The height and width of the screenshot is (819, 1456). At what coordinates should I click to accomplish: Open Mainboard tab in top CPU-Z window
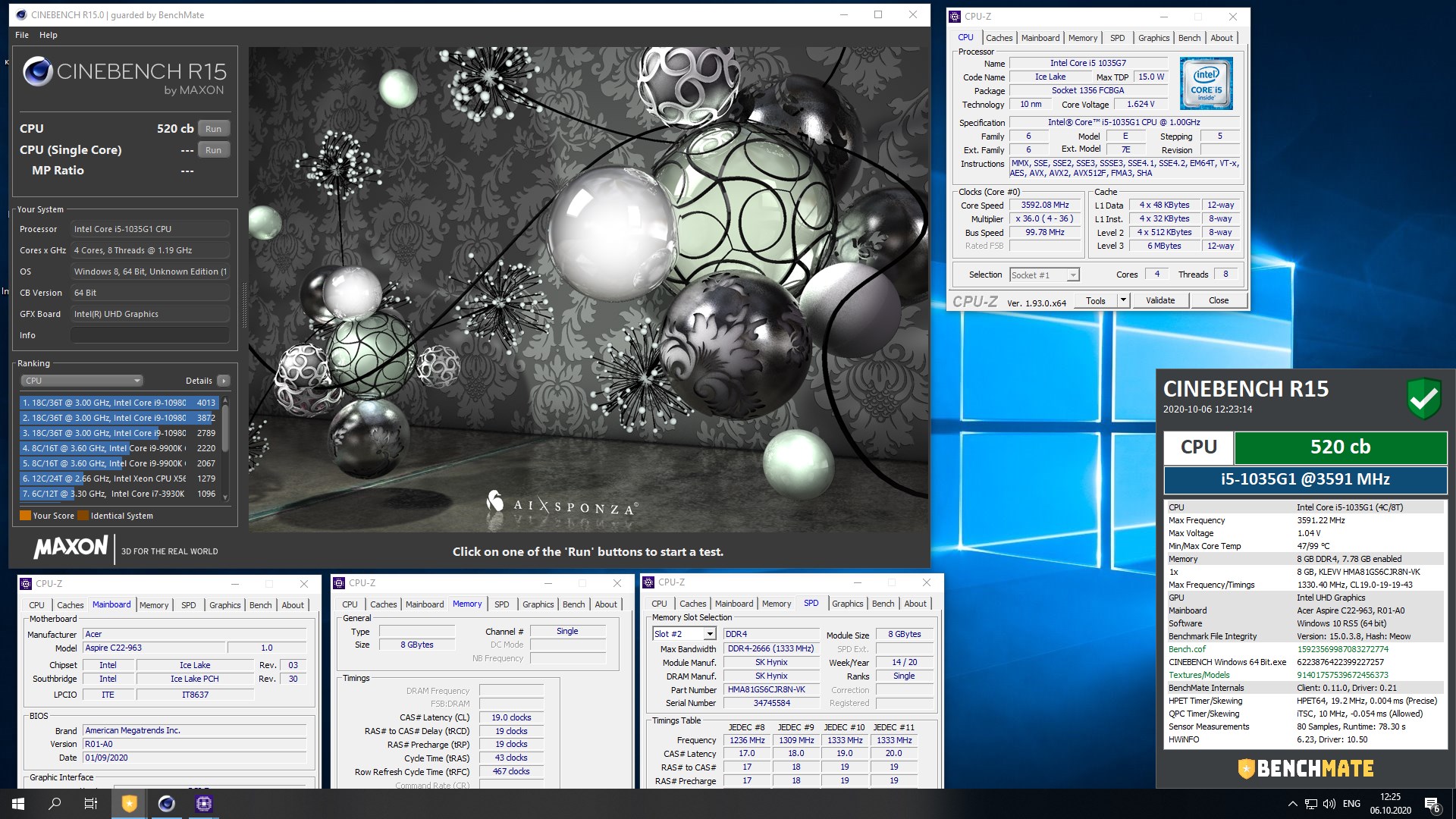point(1040,38)
